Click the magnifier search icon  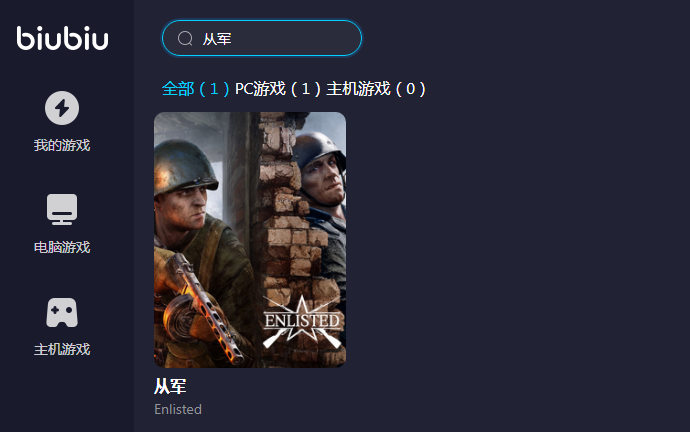(185, 39)
